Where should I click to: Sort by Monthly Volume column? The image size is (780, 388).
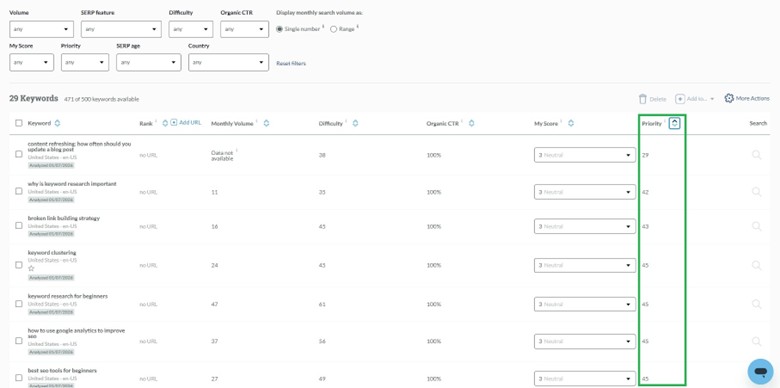[266, 123]
